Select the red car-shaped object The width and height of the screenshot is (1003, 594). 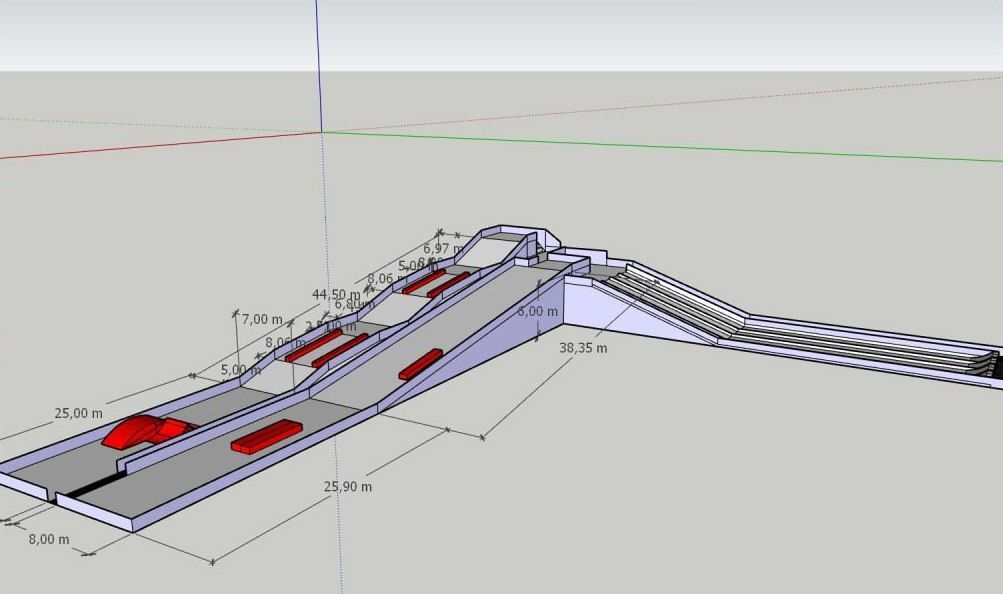149,430
